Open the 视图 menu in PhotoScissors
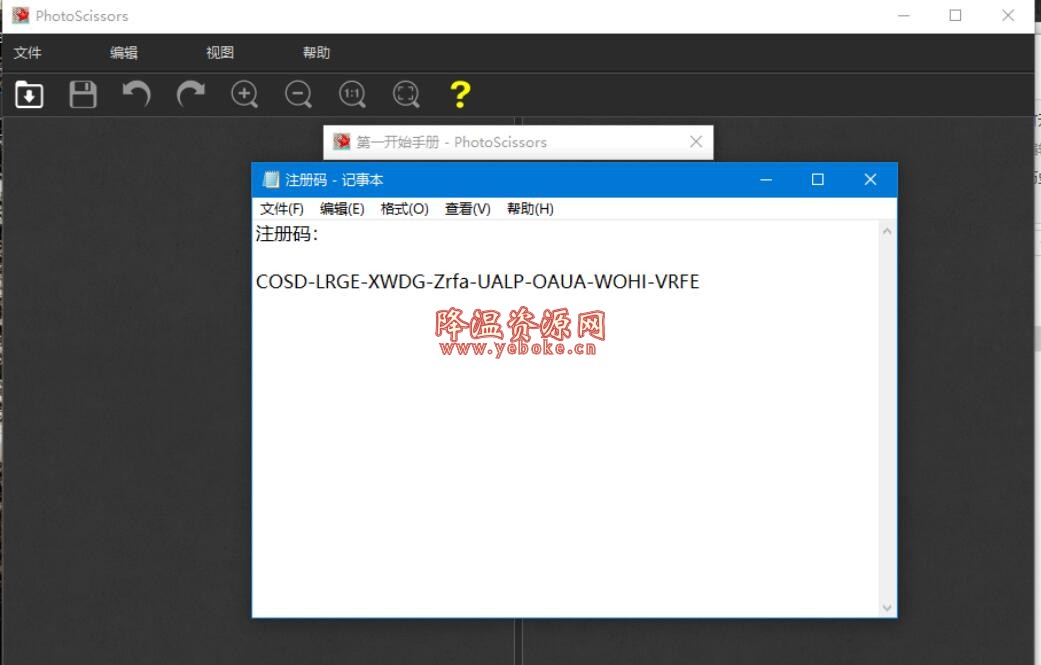Screen dimensions: 1041x665 click(220, 52)
